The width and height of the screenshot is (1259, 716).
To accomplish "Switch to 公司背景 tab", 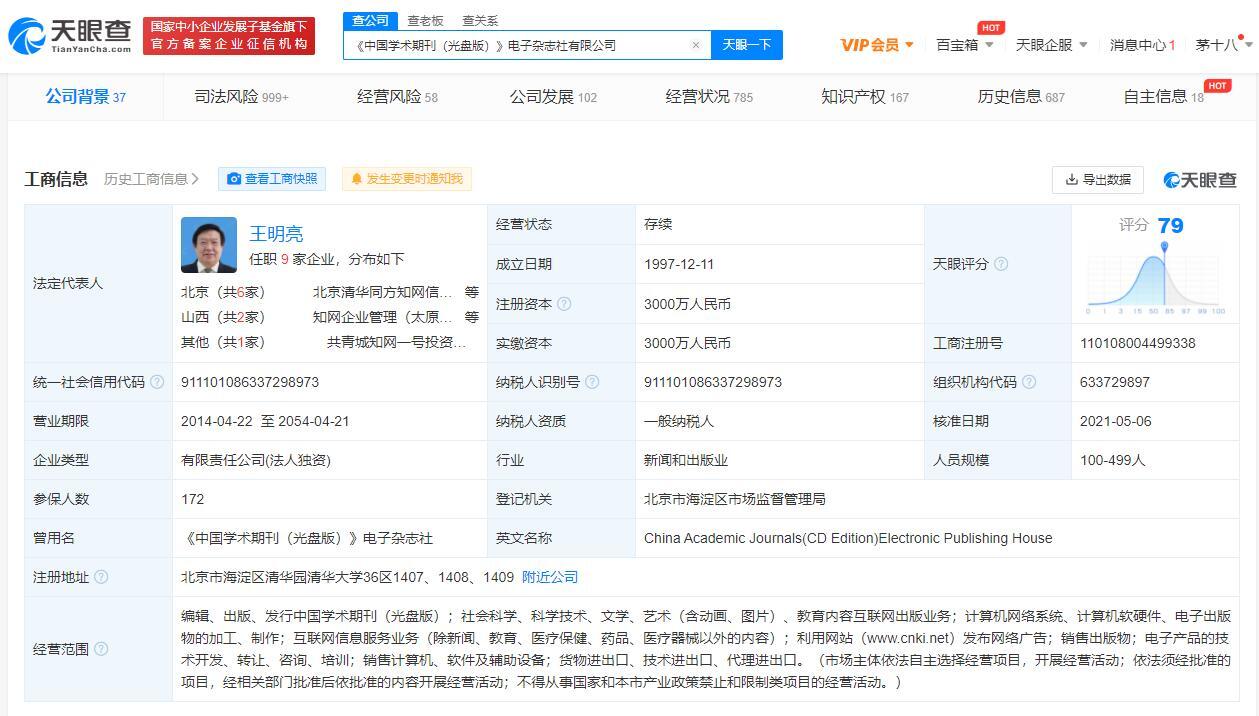I will pos(85,97).
